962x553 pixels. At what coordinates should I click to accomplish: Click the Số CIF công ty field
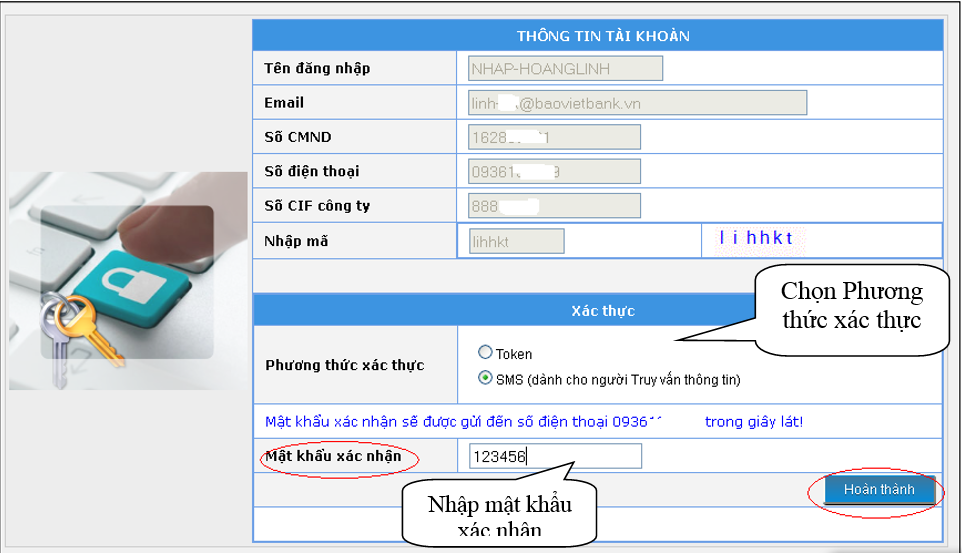(x=554, y=206)
